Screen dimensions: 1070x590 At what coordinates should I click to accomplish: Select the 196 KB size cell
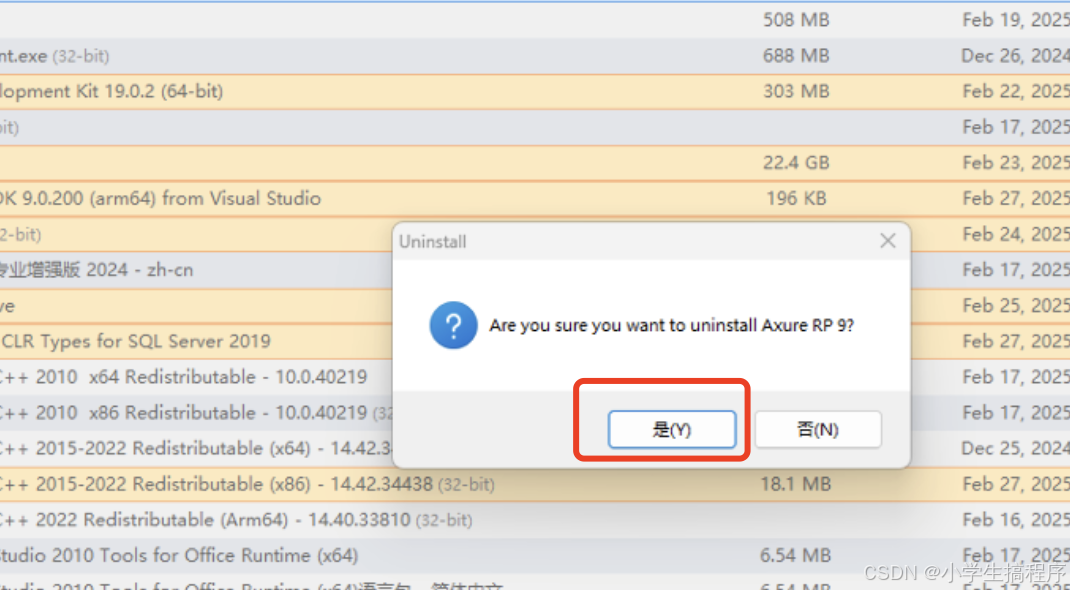tap(796, 198)
